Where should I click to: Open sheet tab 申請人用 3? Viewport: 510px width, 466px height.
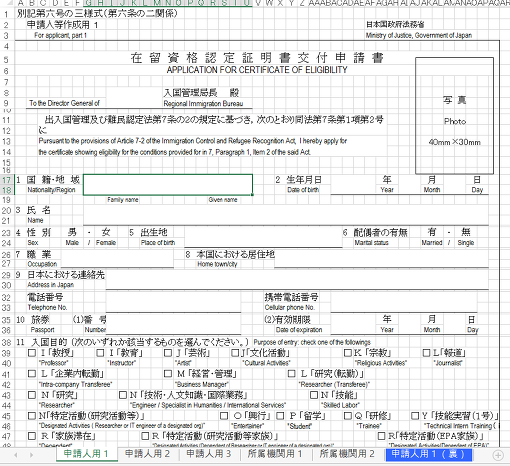[x=209, y=454]
